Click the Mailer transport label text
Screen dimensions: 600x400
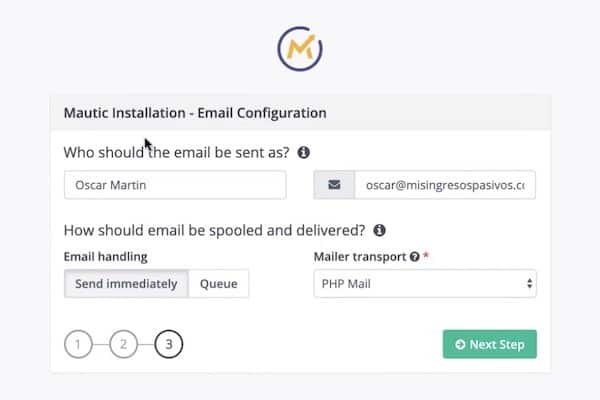click(360, 257)
